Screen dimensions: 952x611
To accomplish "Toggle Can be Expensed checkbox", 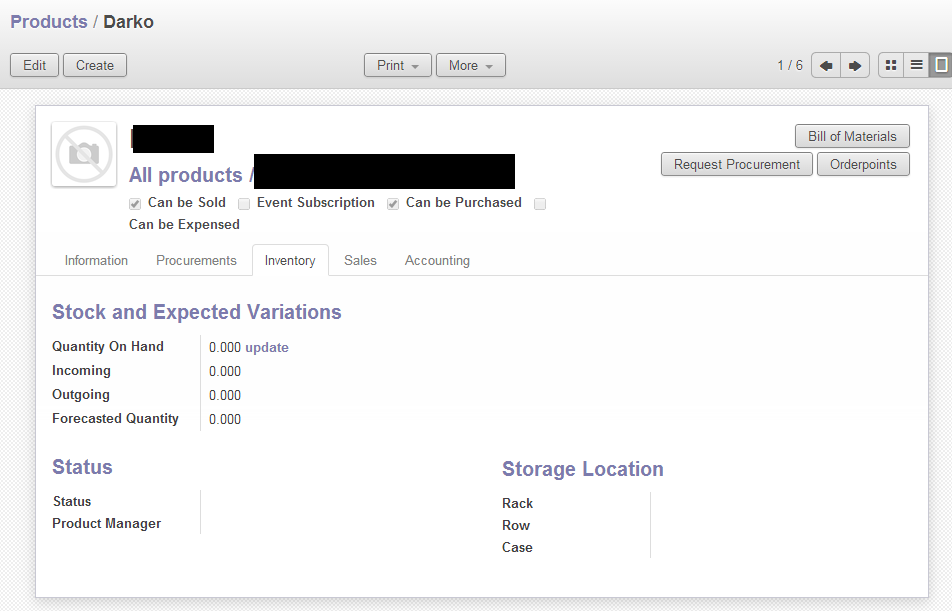I will tap(540, 204).
